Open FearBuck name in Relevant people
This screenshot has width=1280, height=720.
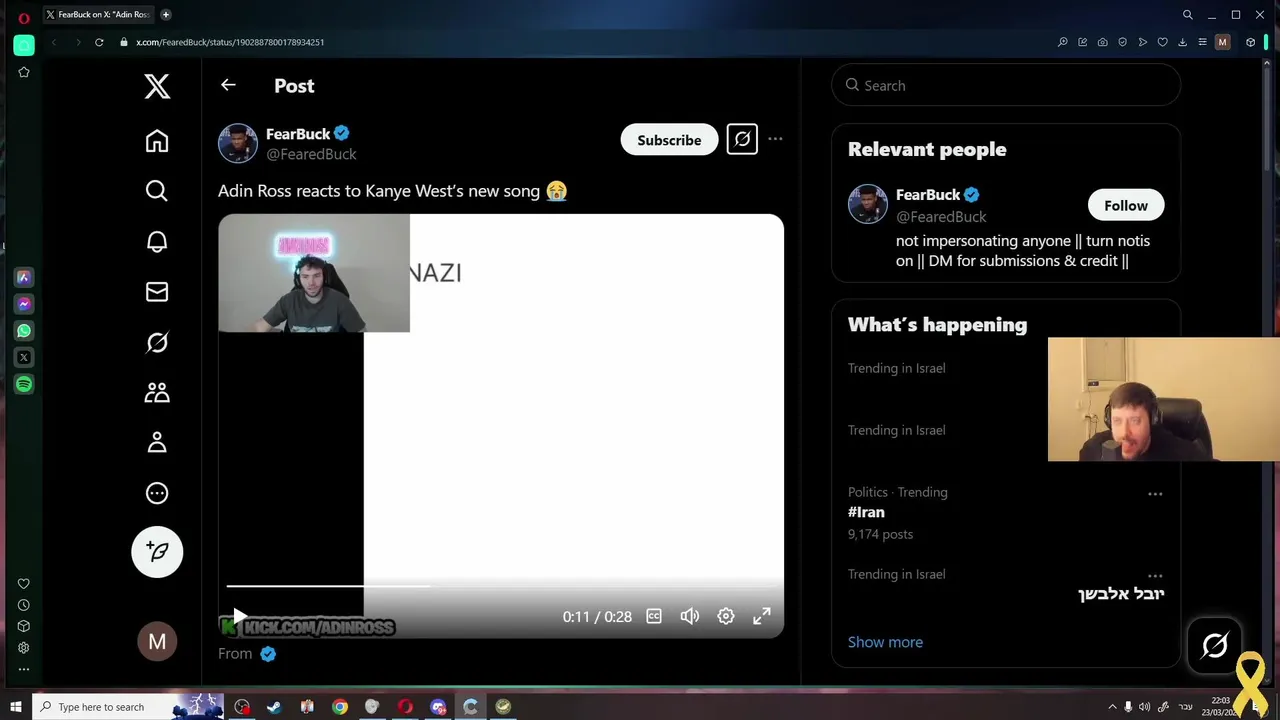(x=928, y=195)
